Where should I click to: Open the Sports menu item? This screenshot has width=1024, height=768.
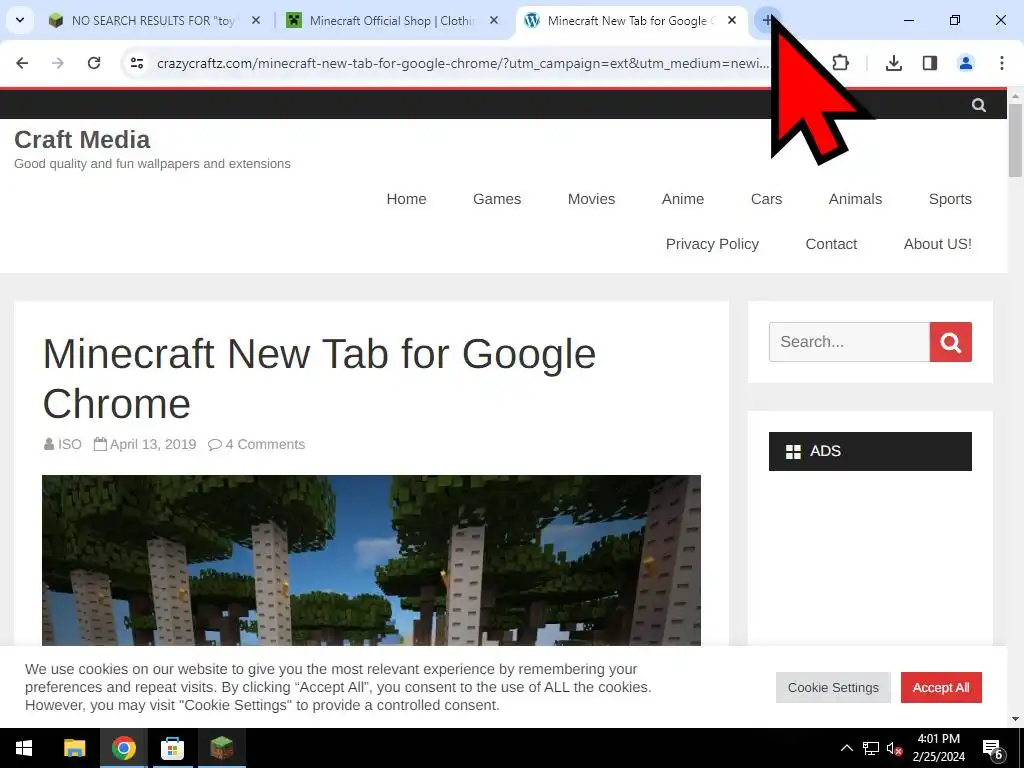pyautogui.click(x=950, y=199)
